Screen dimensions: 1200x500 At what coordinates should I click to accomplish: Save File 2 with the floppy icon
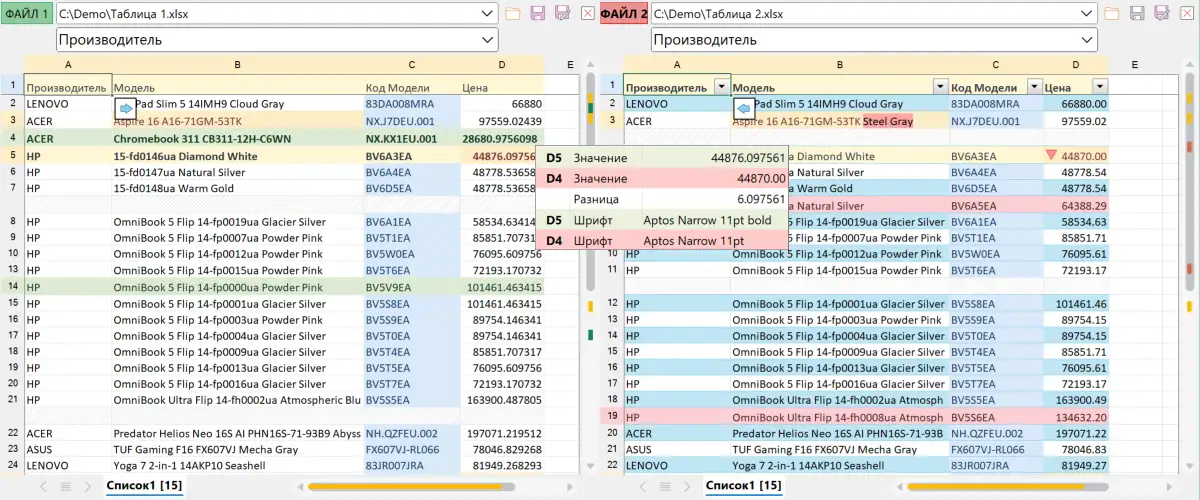point(1136,13)
